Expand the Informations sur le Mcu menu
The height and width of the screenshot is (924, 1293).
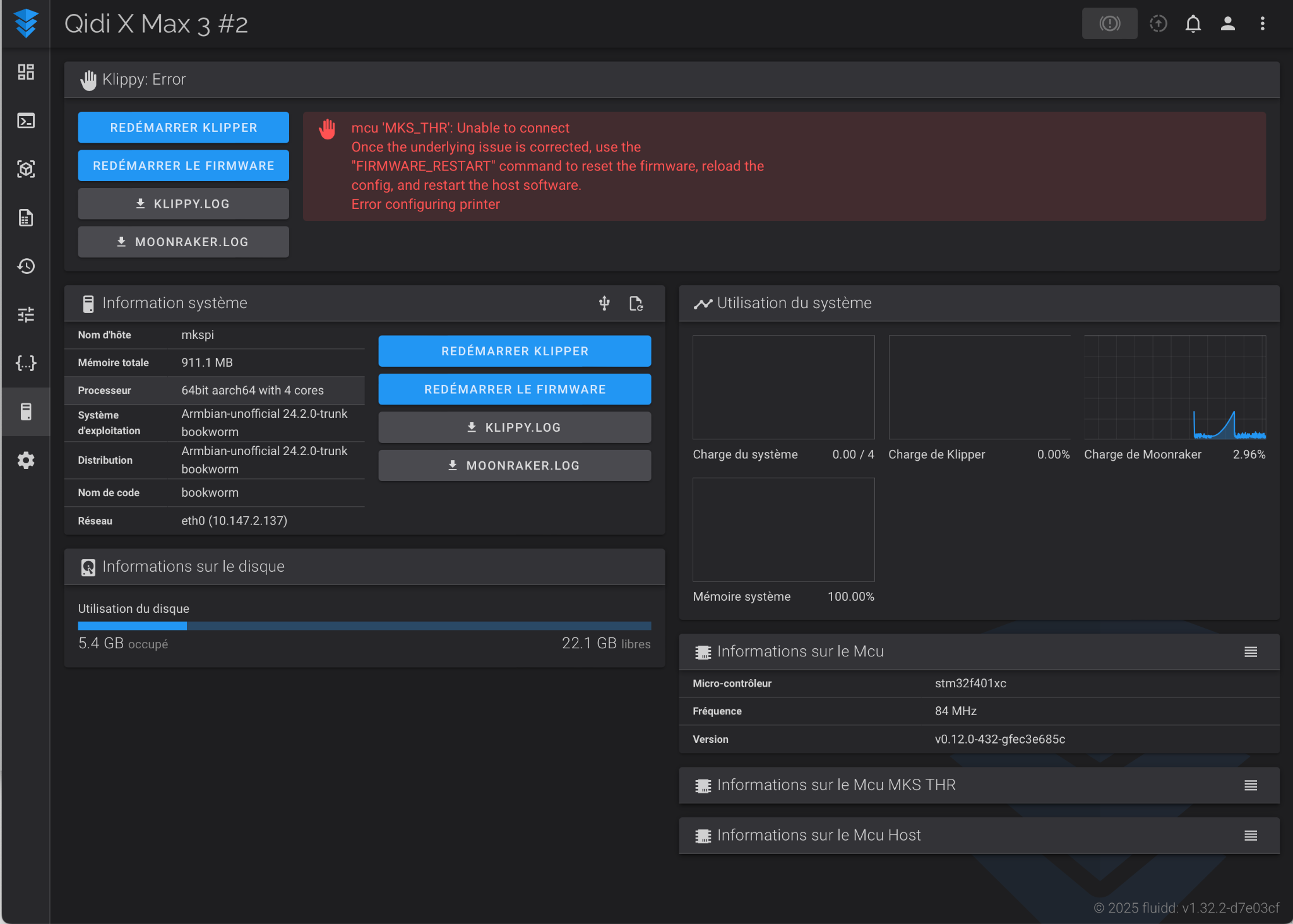click(1250, 652)
